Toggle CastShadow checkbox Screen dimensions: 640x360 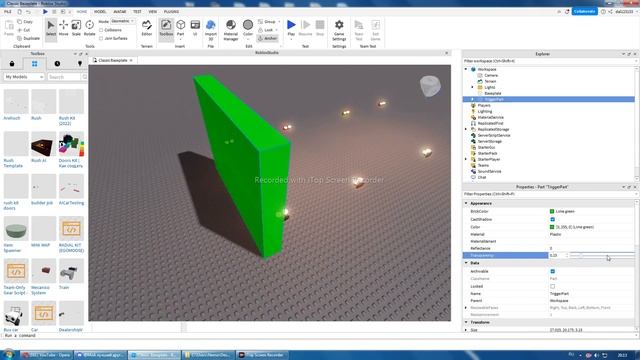point(552,219)
